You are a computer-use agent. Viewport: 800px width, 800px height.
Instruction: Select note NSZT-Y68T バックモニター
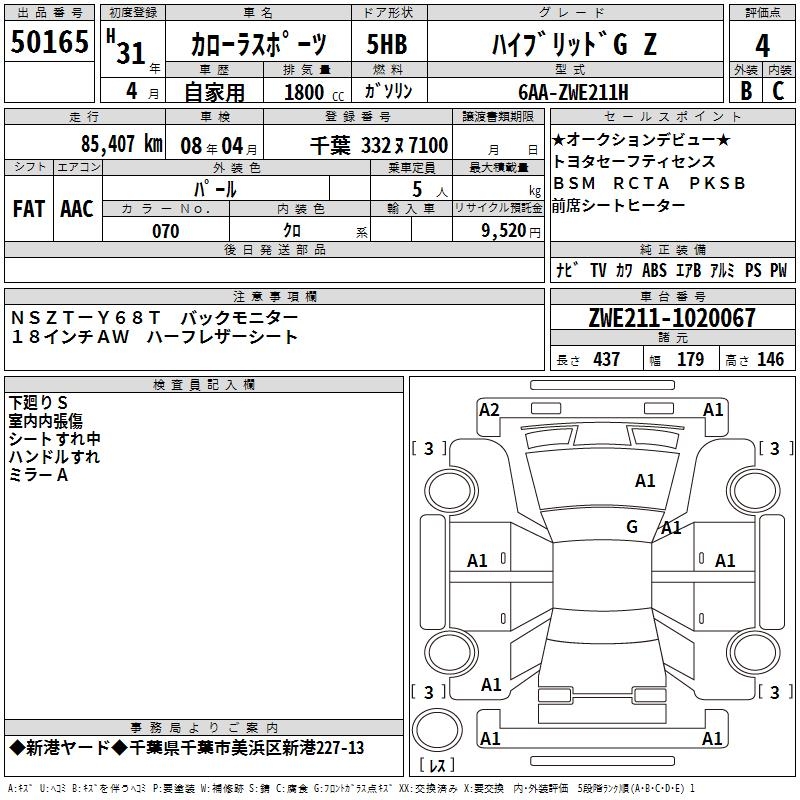tap(154, 317)
